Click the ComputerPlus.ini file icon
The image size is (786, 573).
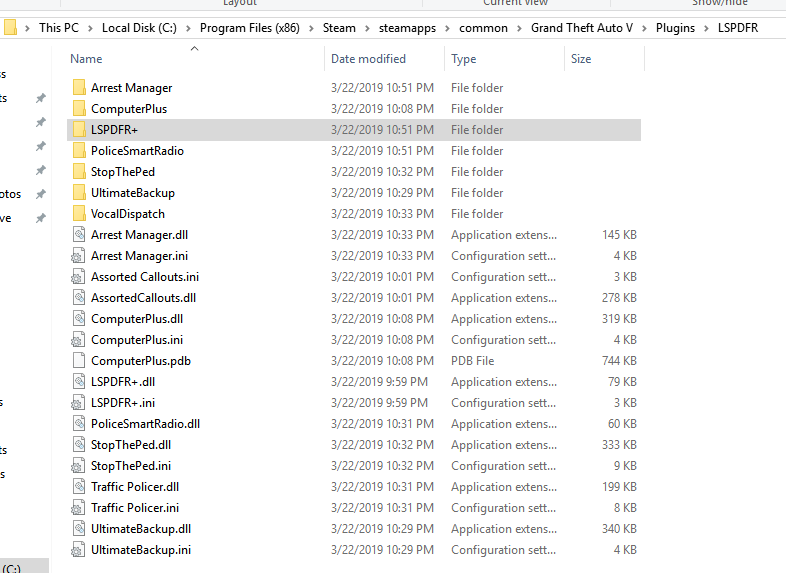coord(78,340)
